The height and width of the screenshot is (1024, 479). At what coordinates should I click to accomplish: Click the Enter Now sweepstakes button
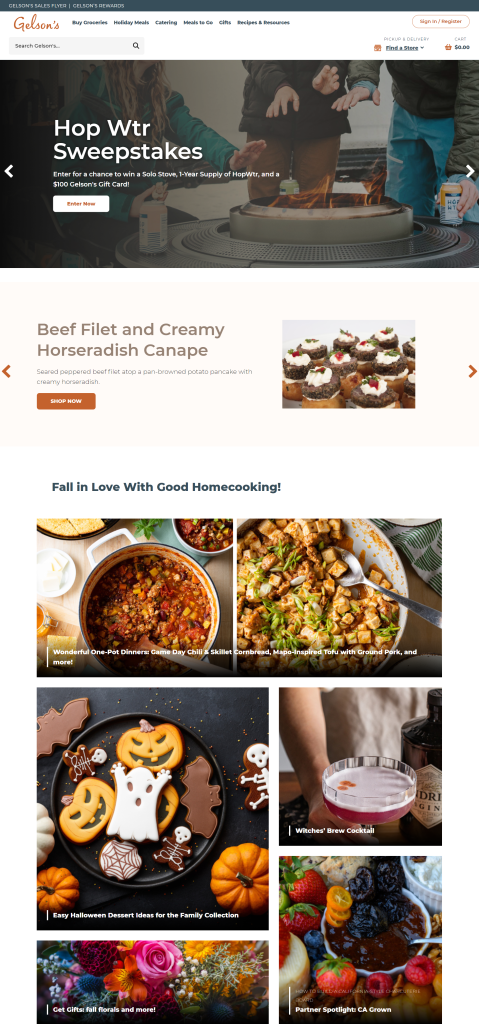[x=81, y=204]
